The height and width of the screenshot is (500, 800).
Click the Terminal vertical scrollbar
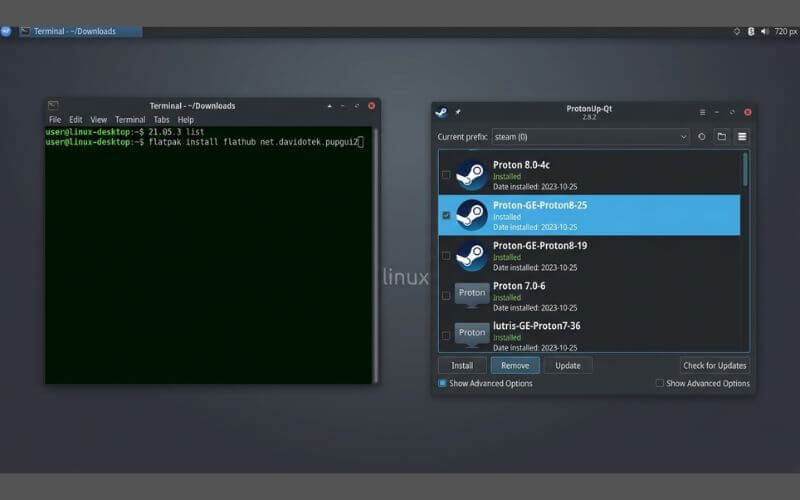[376, 255]
